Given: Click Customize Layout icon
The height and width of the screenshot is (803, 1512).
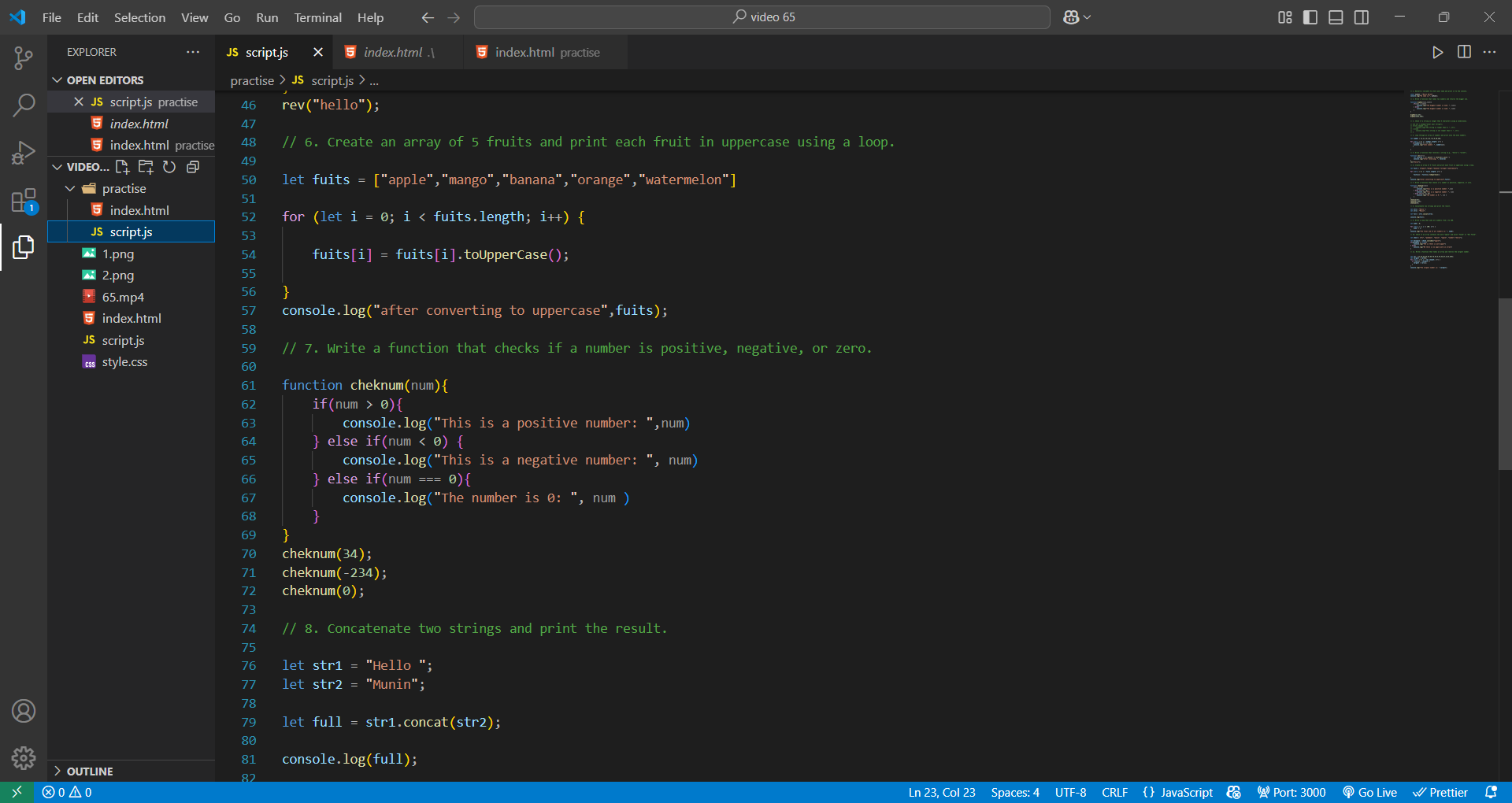Looking at the screenshot, I should point(1285,17).
